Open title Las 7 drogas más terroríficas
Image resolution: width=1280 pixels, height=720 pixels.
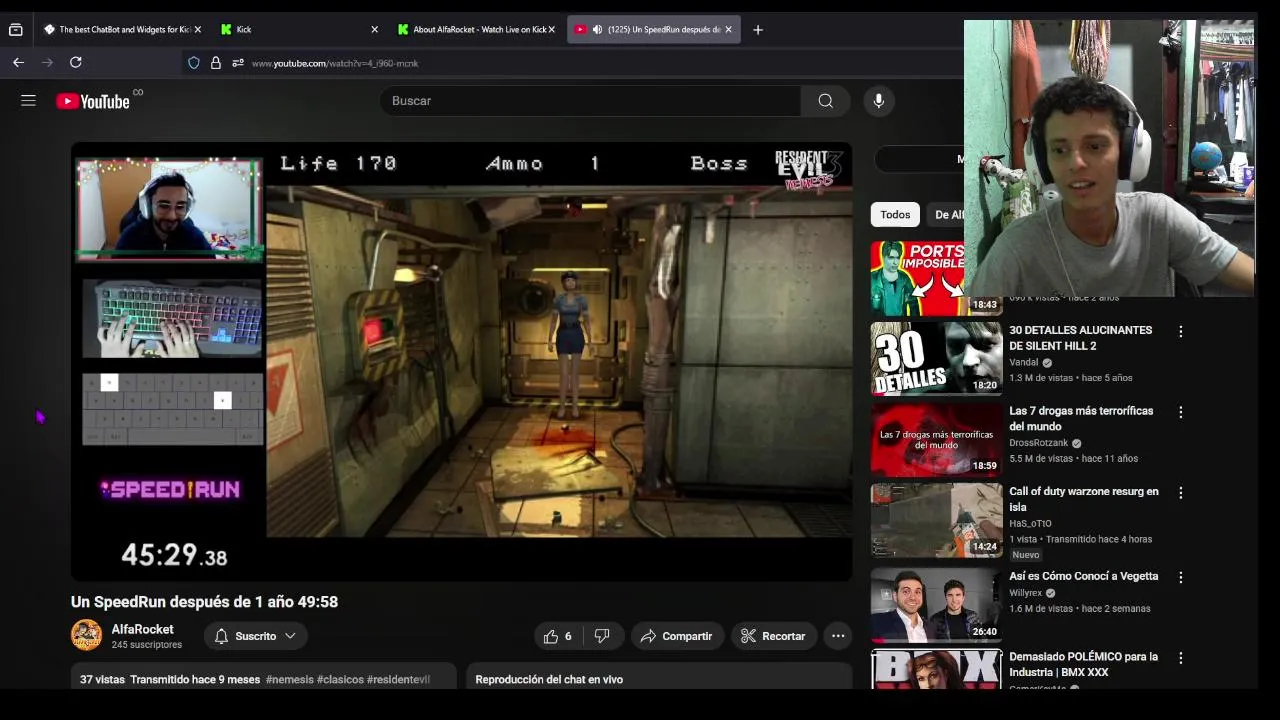1081,419
